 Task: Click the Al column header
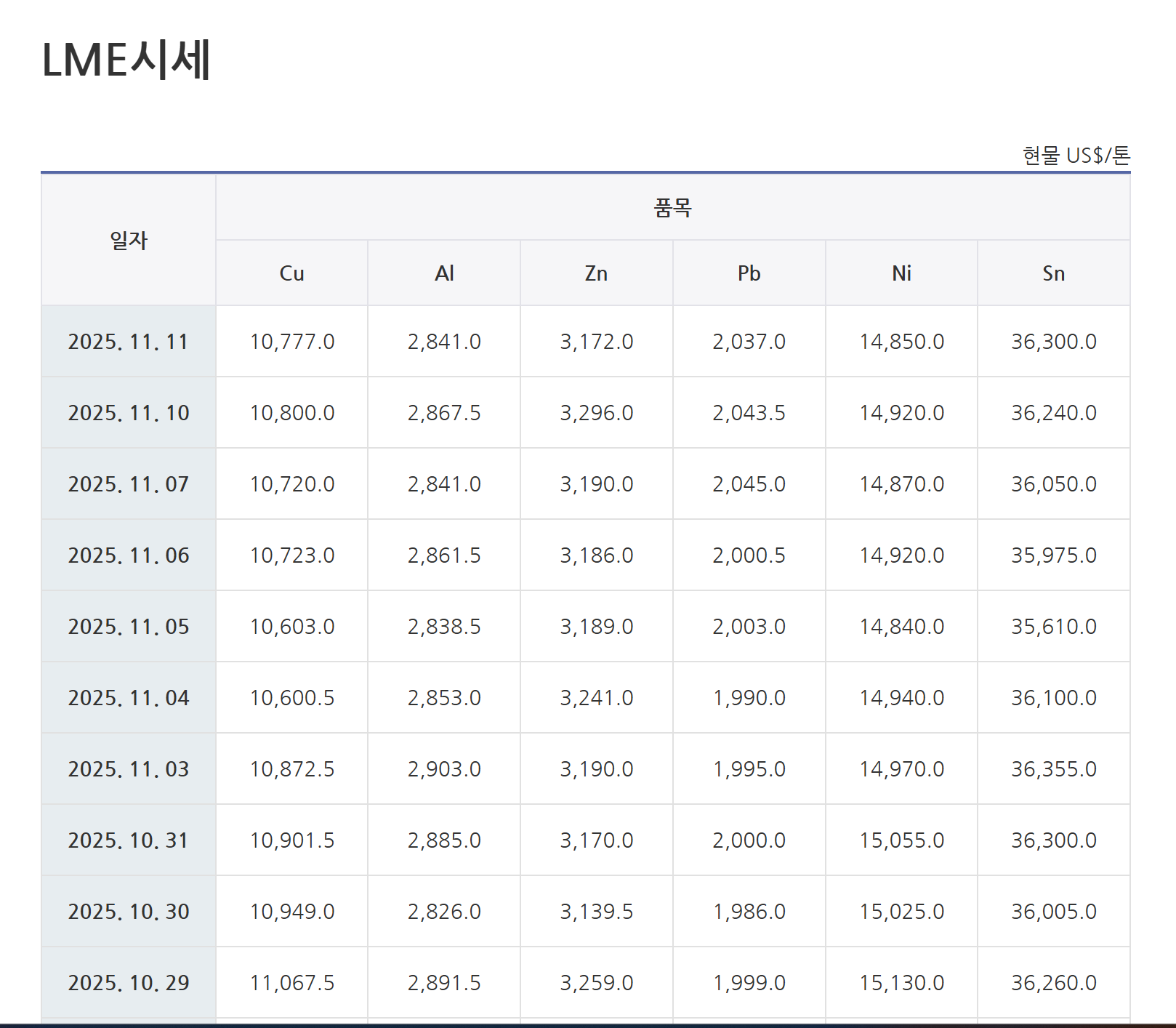(x=444, y=273)
